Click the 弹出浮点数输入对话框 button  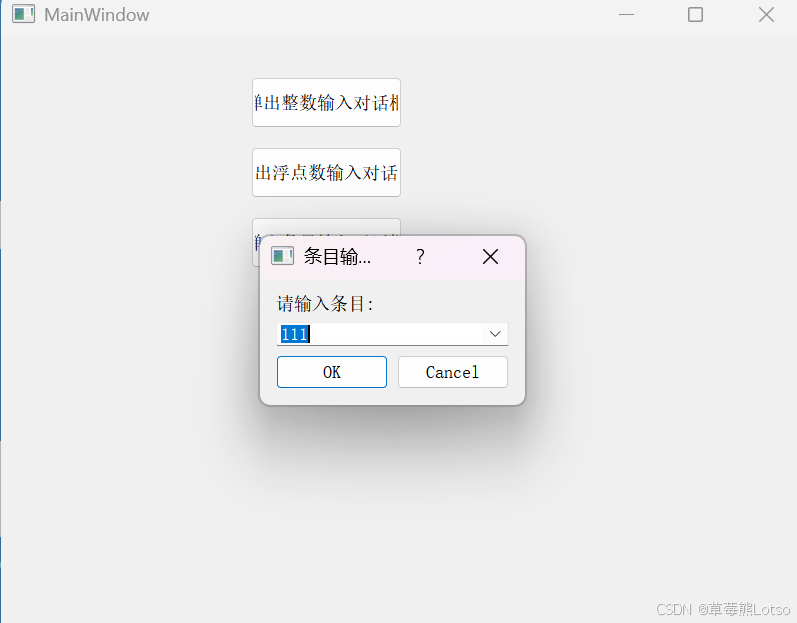click(x=326, y=173)
